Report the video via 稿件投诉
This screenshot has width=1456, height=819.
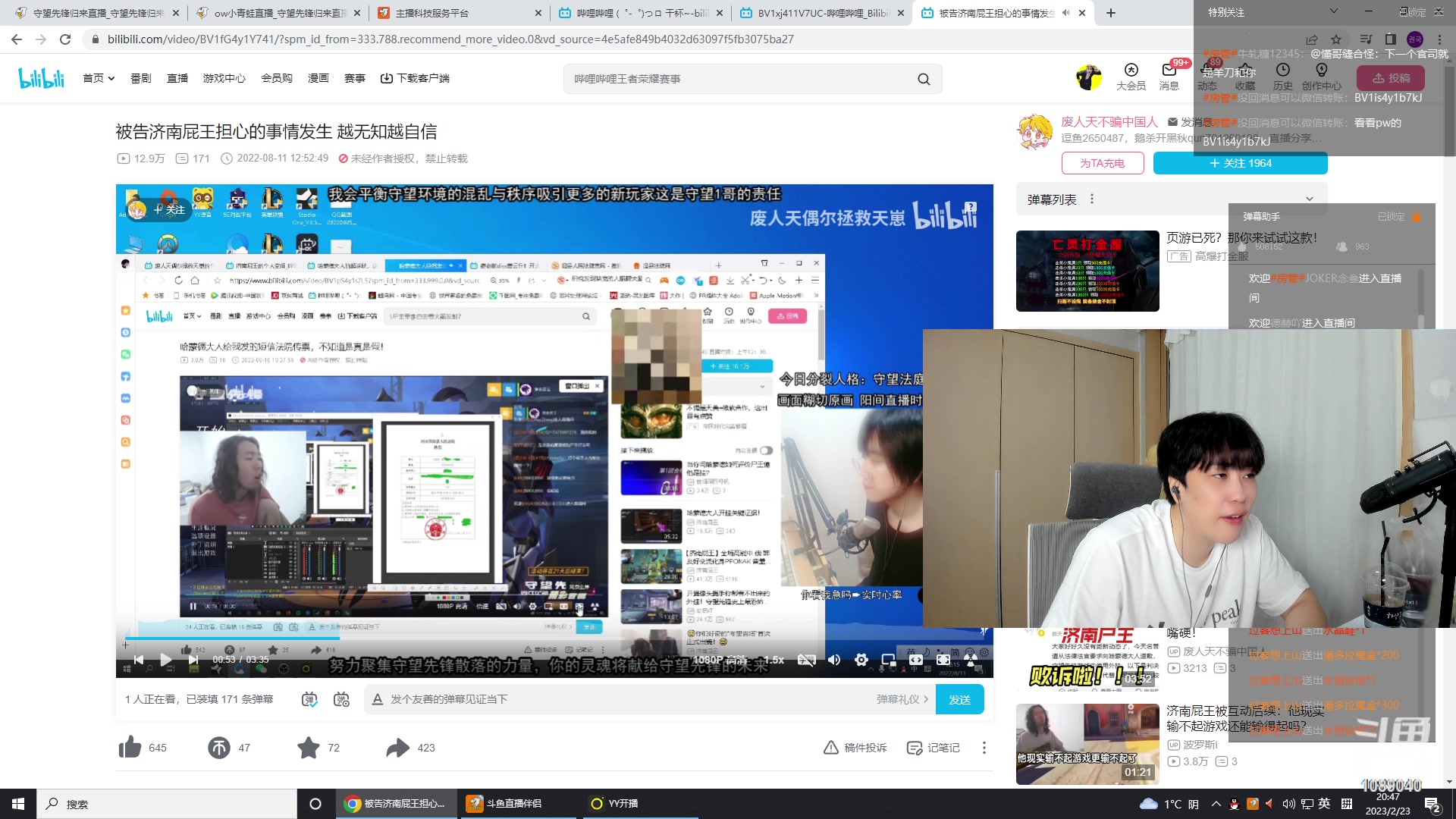click(855, 748)
